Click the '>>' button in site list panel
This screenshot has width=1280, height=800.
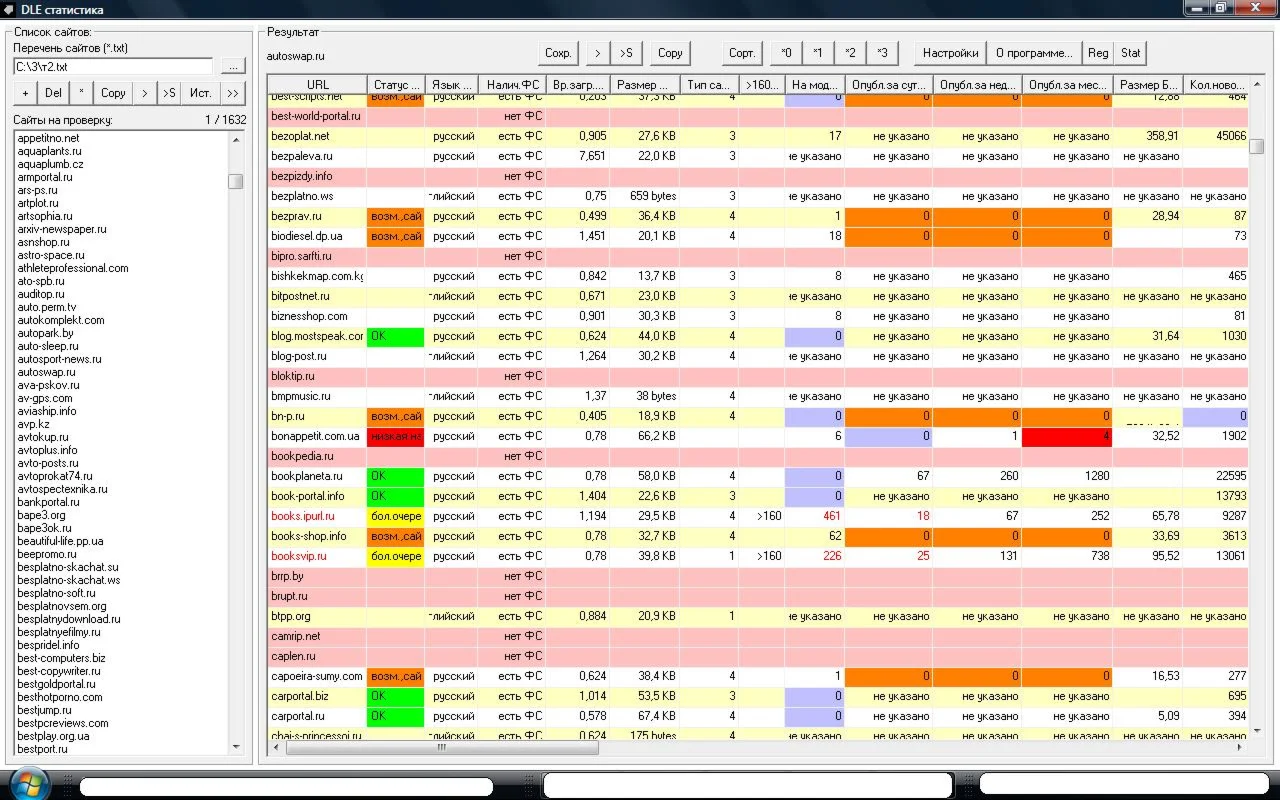(x=233, y=93)
